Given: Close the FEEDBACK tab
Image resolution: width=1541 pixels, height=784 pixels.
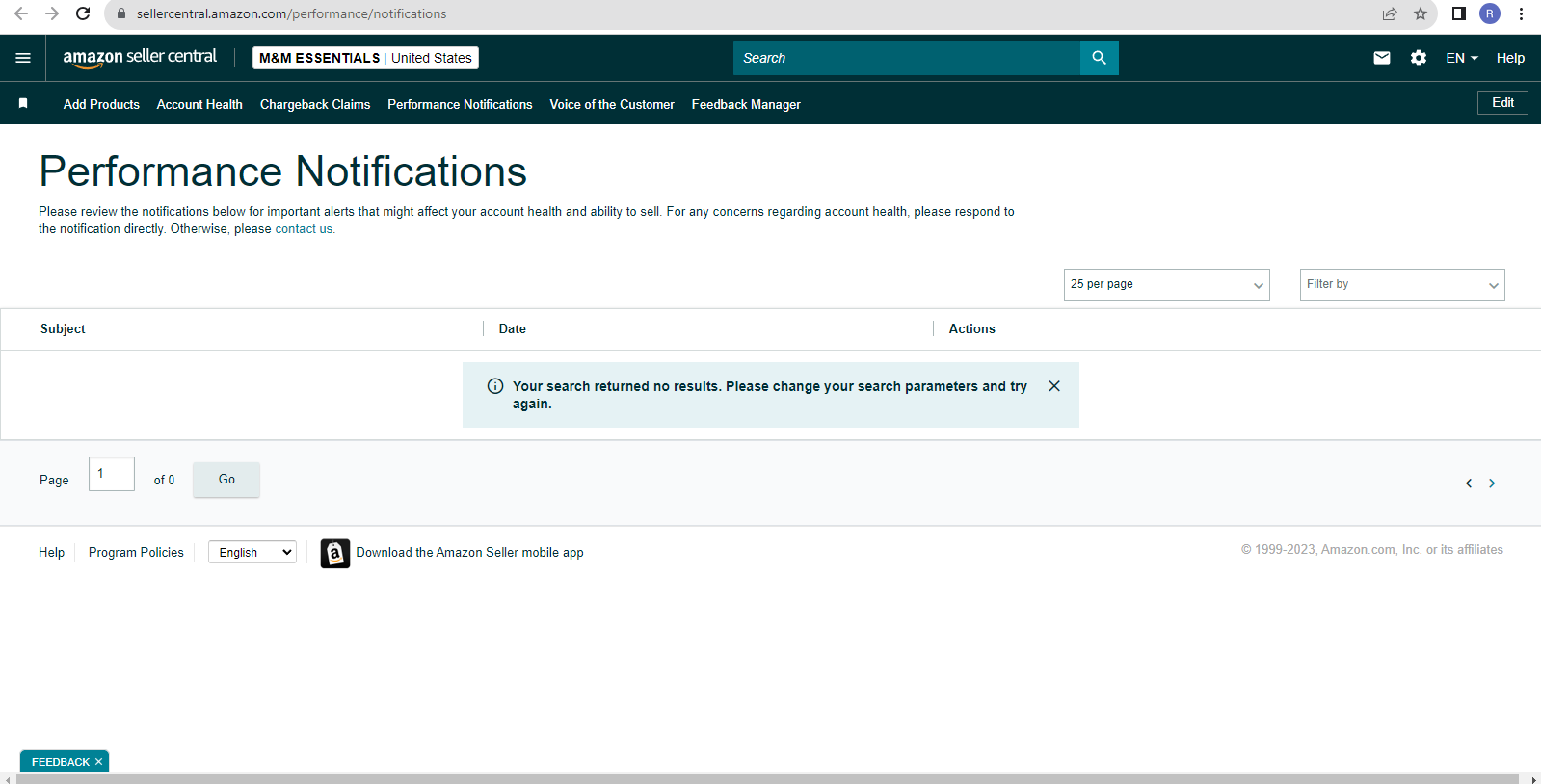Looking at the screenshot, I should (x=98, y=762).
